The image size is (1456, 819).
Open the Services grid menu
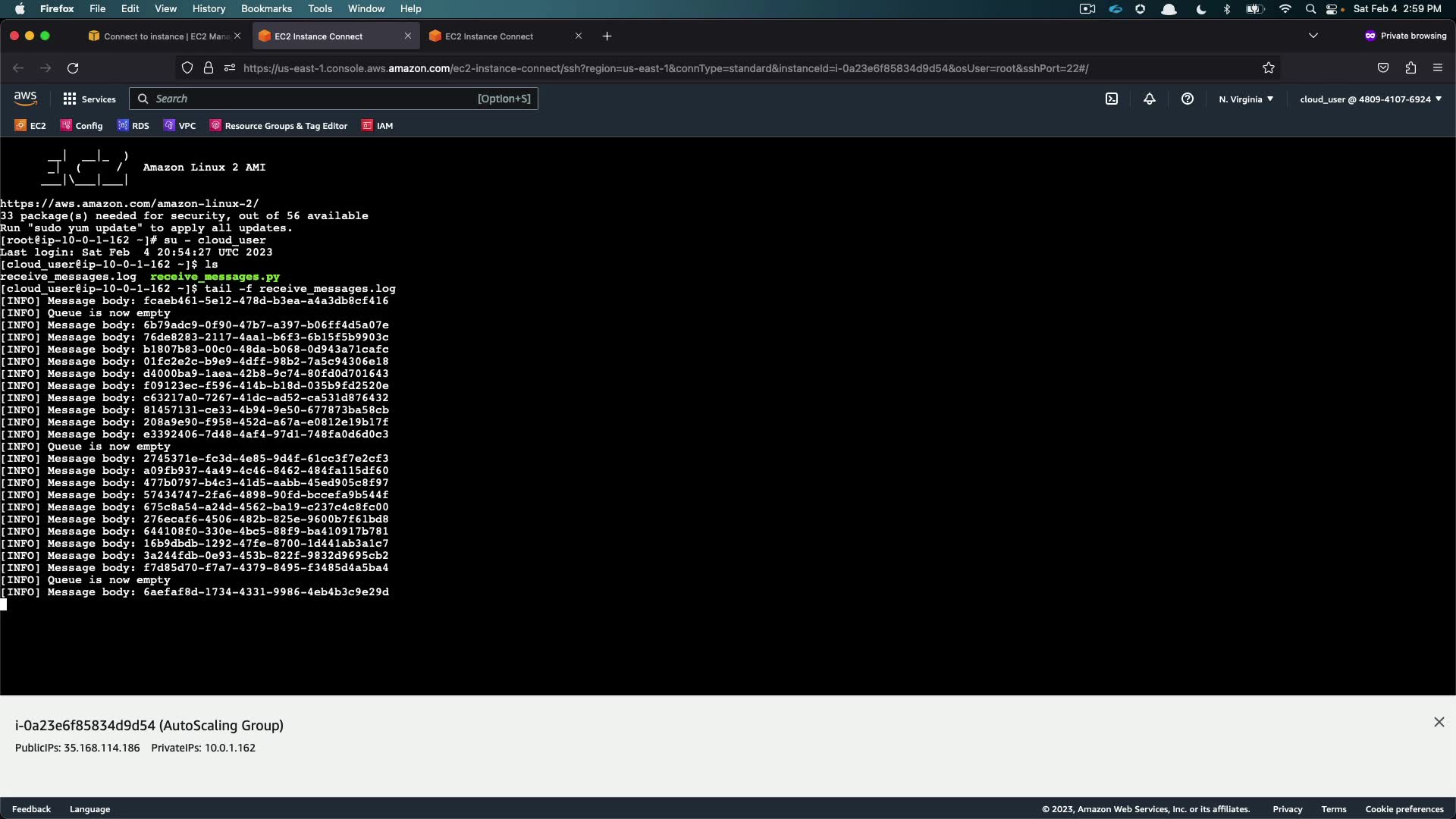pyautogui.click(x=89, y=99)
